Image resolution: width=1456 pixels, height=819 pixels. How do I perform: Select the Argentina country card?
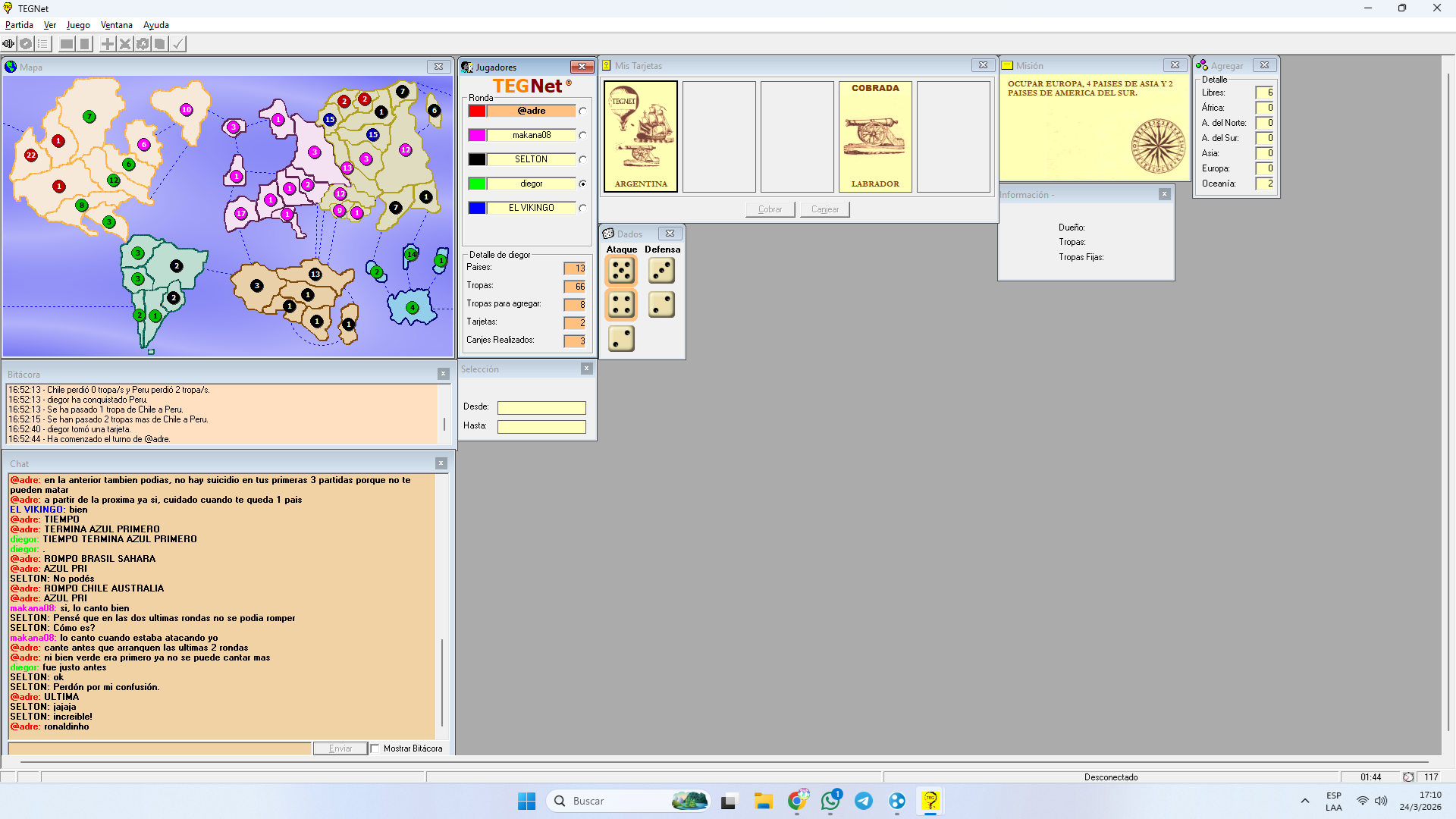tap(641, 136)
